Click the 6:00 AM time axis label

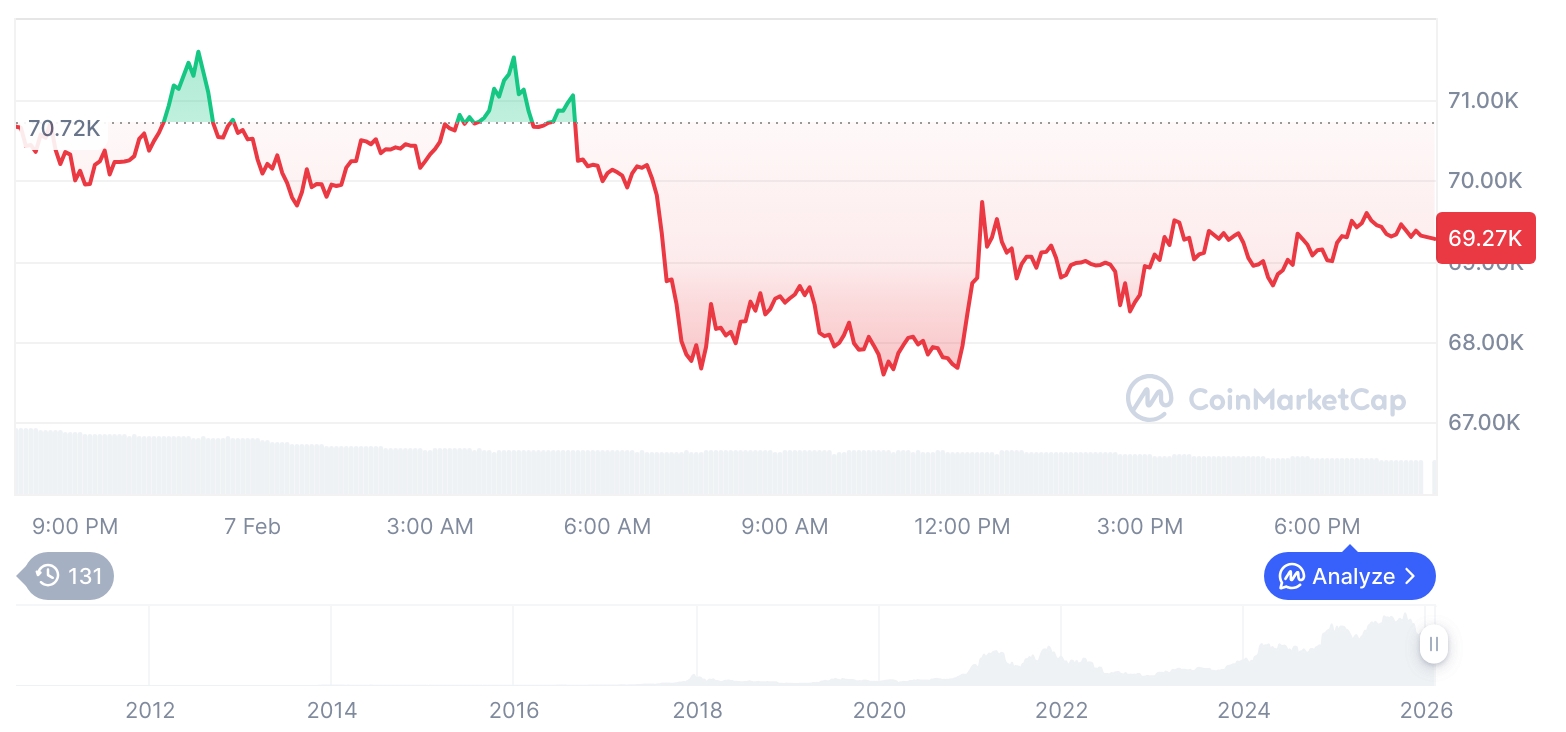pyautogui.click(x=607, y=526)
